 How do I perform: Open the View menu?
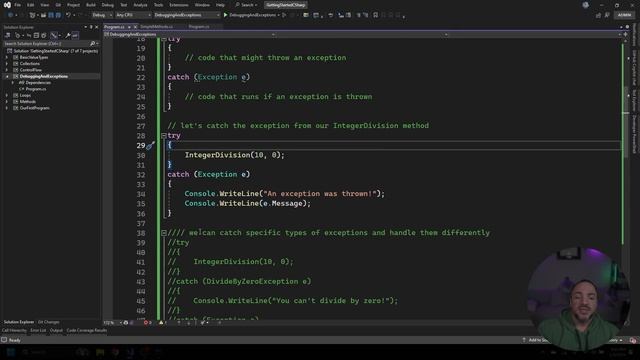point(44,5)
